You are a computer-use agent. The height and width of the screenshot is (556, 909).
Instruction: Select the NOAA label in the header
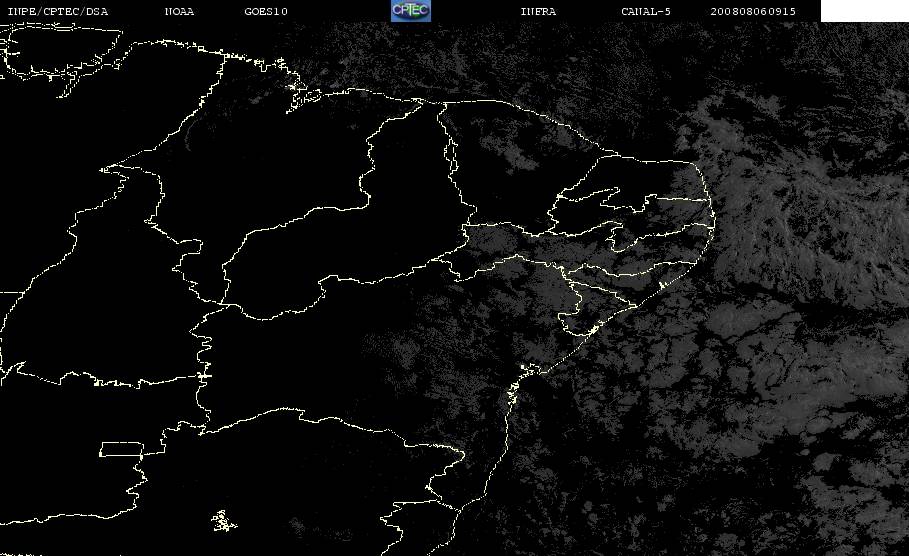[x=179, y=12]
